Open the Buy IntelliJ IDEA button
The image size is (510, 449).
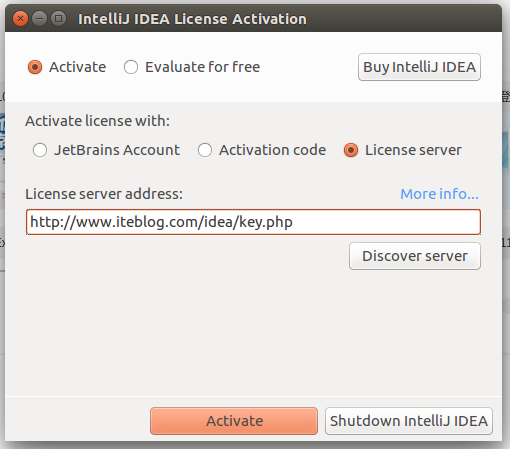419,67
